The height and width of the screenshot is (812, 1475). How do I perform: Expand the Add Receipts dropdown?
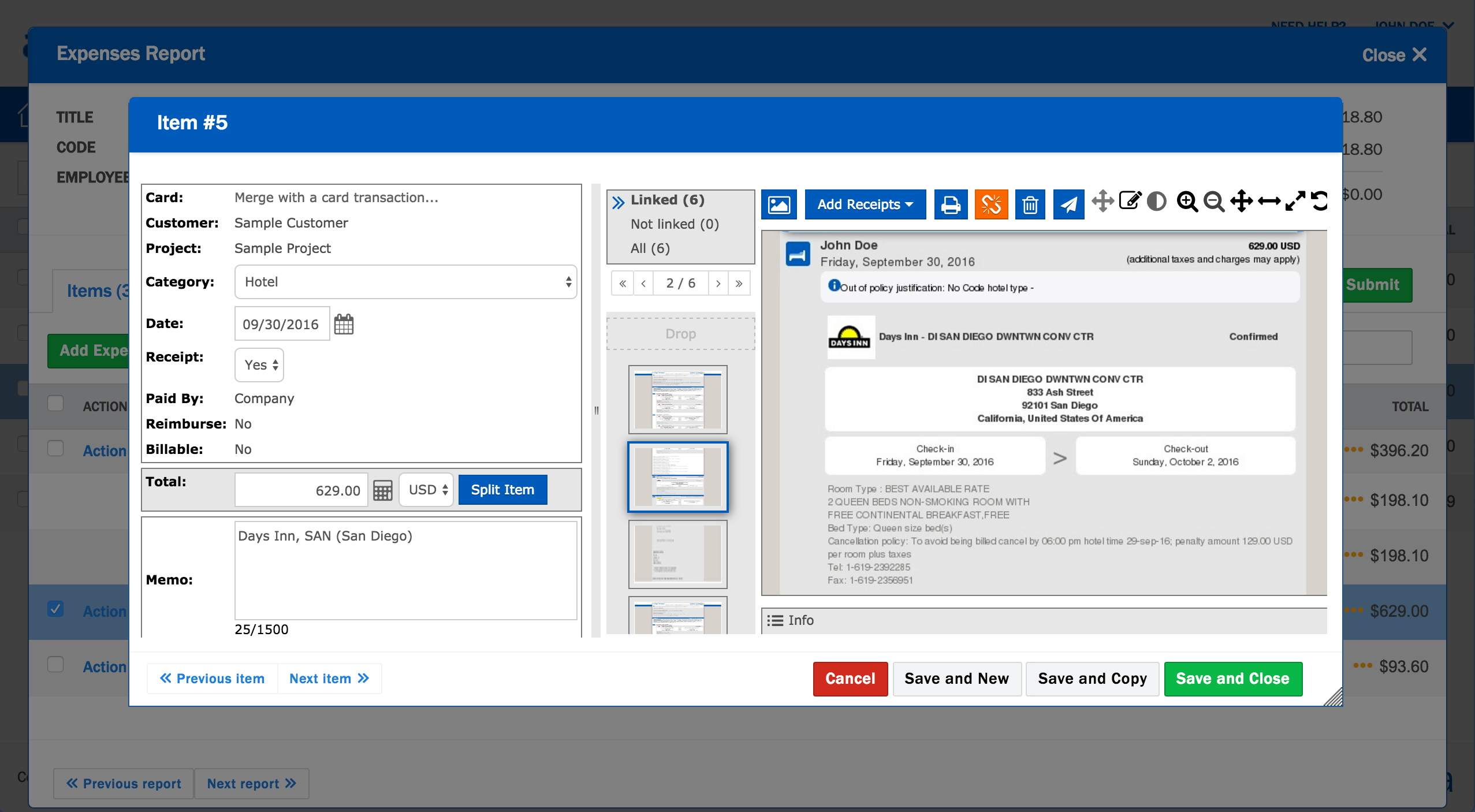(x=865, y=204)
